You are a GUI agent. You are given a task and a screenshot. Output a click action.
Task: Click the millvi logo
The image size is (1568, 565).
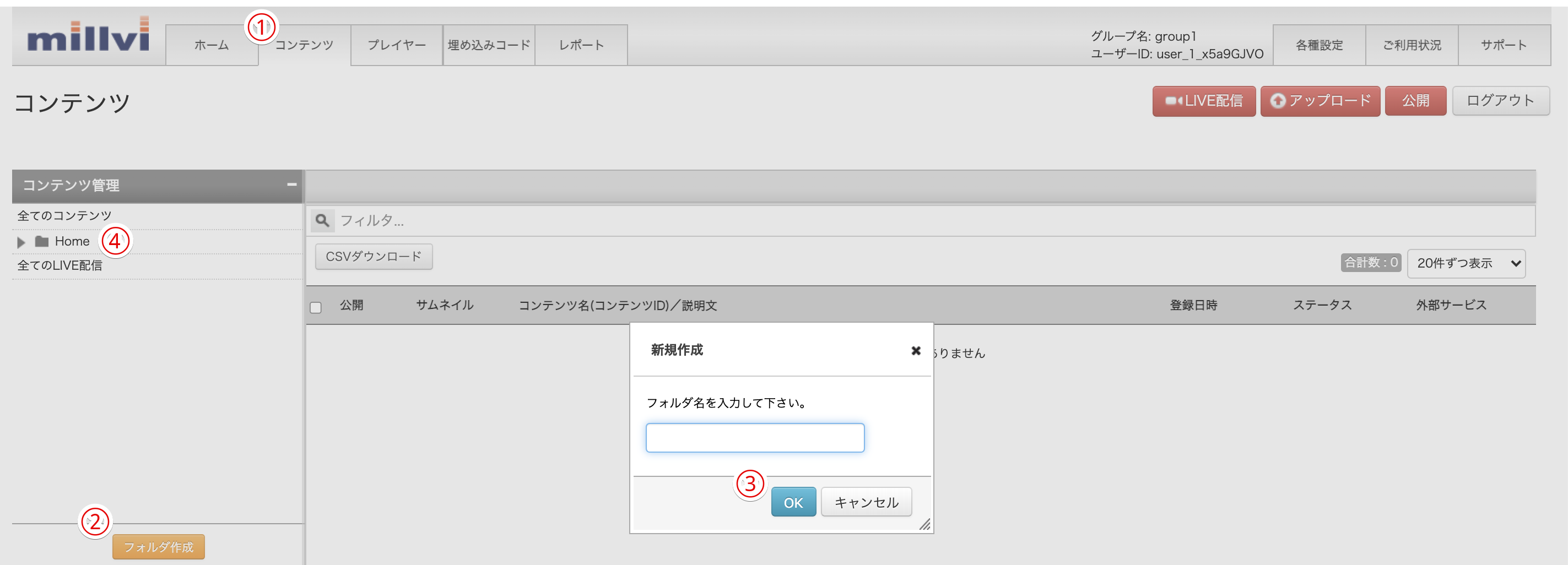tap(88, 35)
